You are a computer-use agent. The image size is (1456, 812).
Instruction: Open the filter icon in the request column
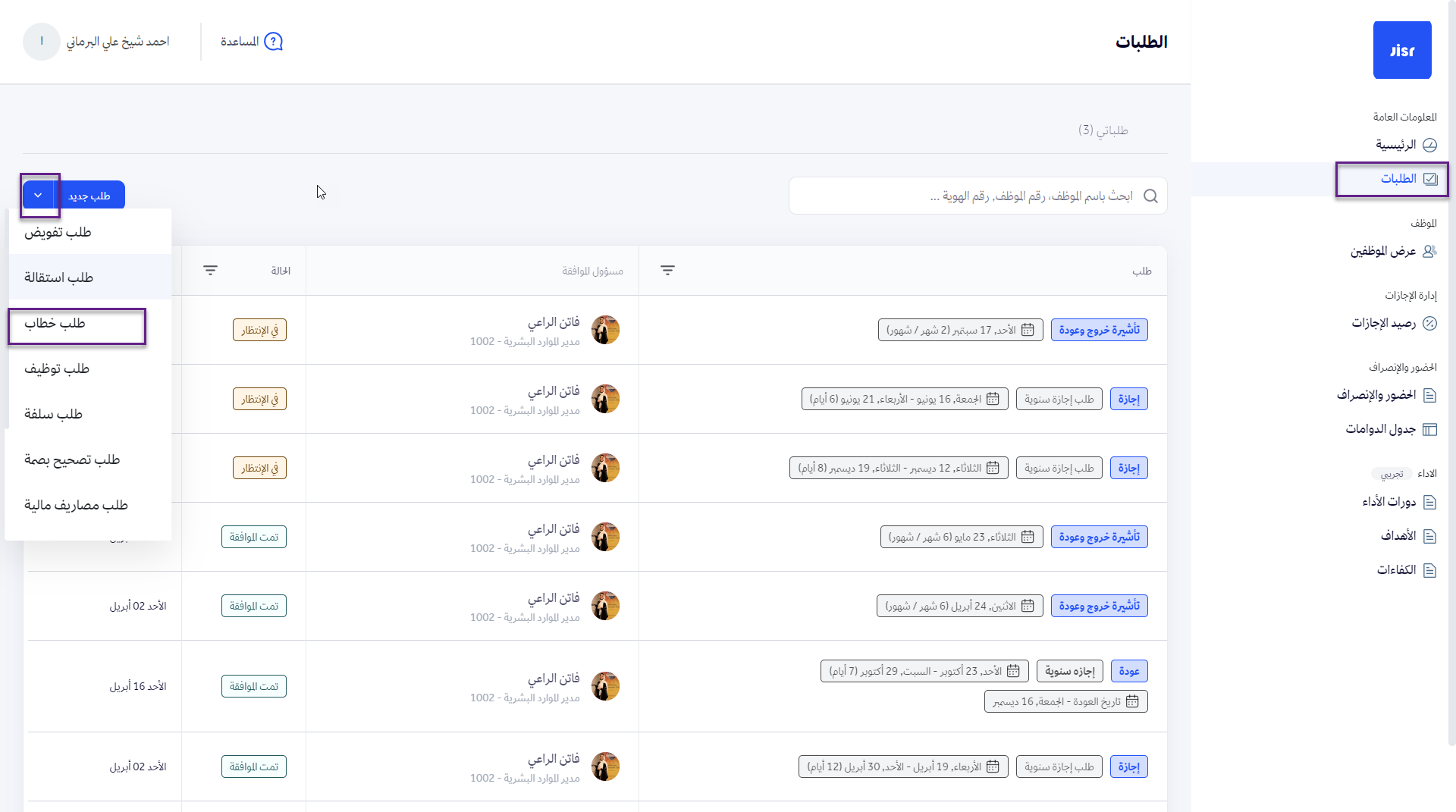(x=667, y=271)
